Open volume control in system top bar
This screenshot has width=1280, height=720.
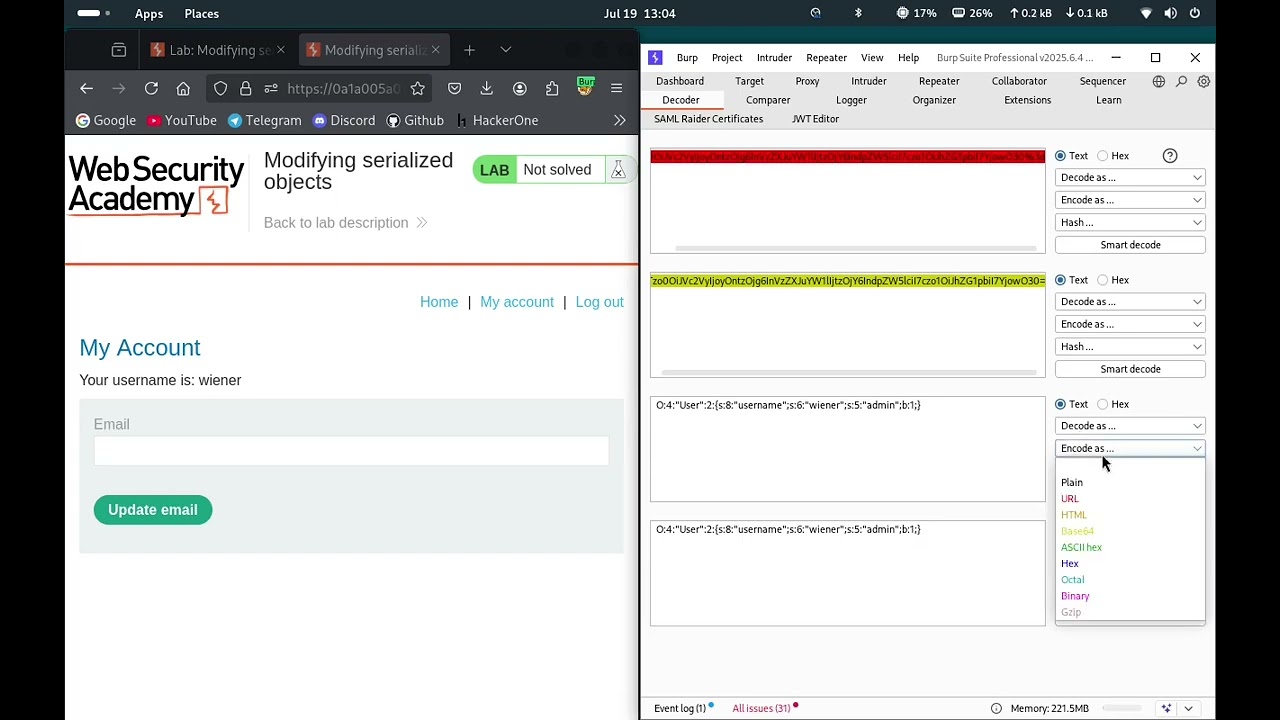(1170, 13)
